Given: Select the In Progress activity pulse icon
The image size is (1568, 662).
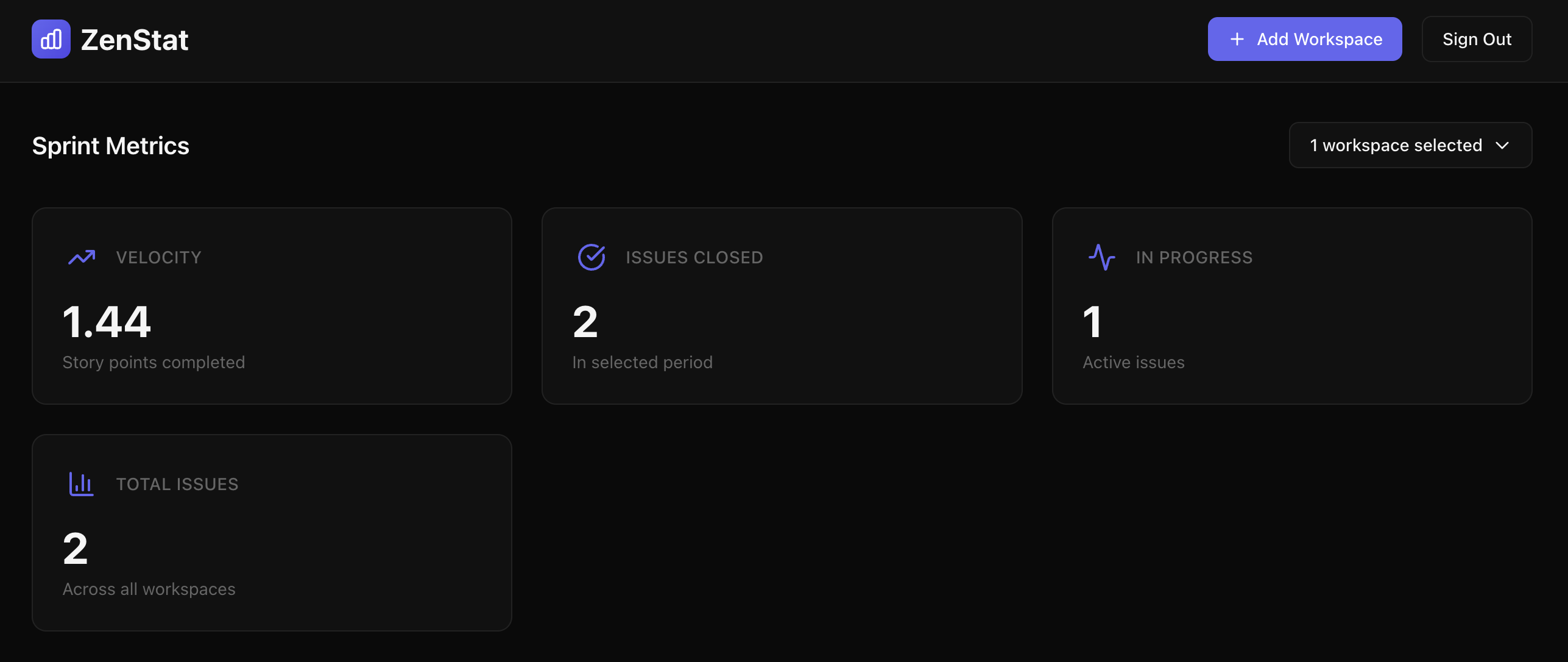Looking at the screenshot, I should (1102, 257).
